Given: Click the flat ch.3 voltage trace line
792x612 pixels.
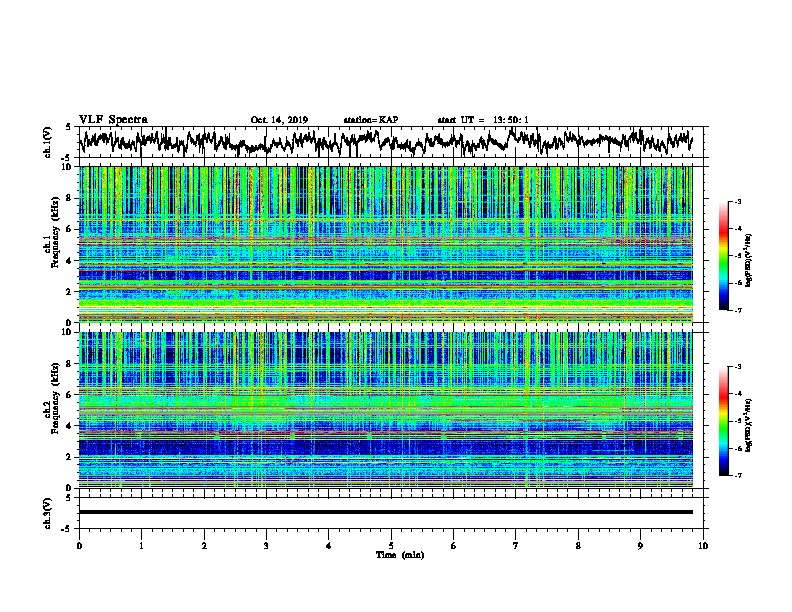Looking at the screenshot, I should coord(386,512).
